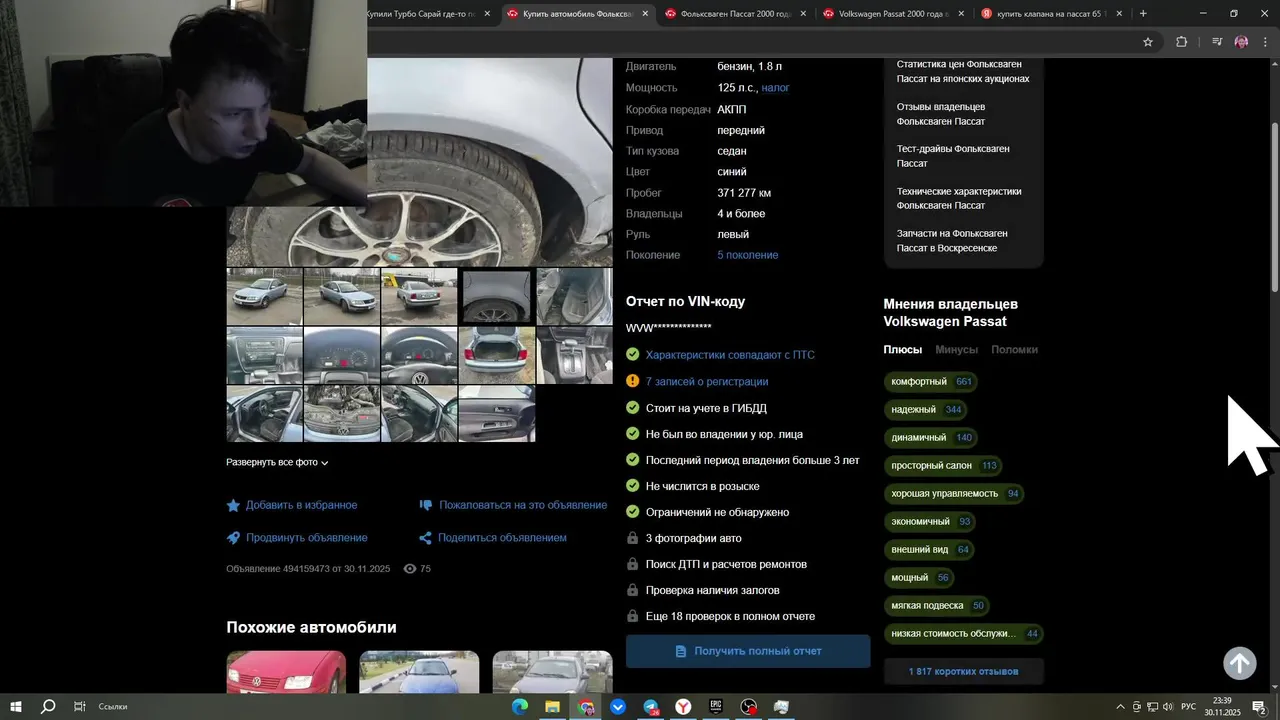Open 'Характеристики совпадают с ПТС' link

(x=730, y=355)
